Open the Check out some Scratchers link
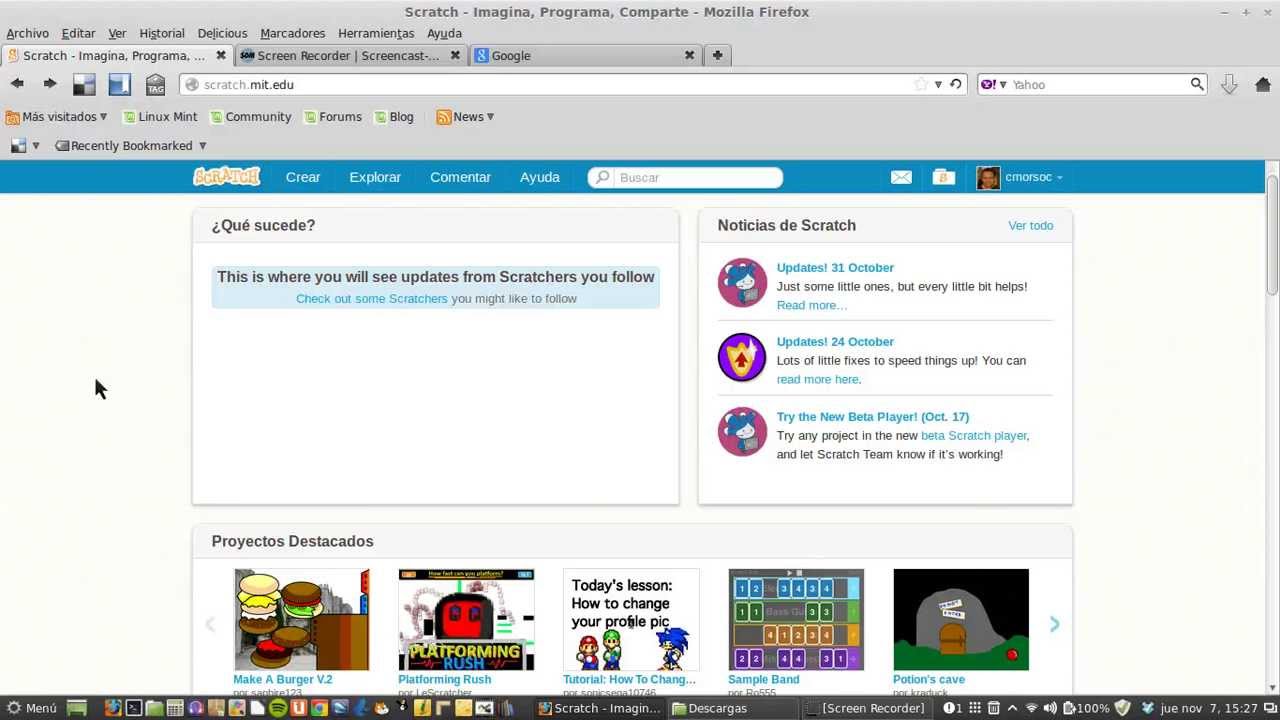 tap(371, 298)
